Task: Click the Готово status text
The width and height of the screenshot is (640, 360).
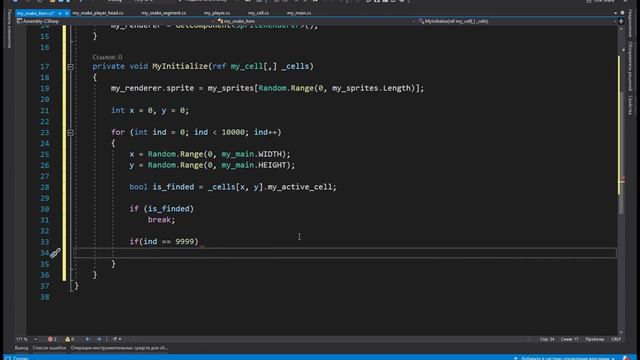Action: tap(21, 358)
